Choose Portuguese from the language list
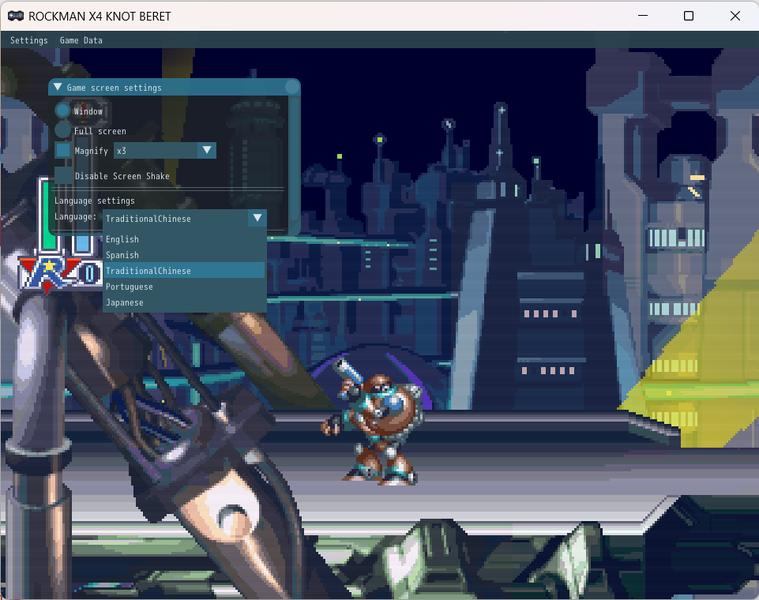 (x=184, y=286)
